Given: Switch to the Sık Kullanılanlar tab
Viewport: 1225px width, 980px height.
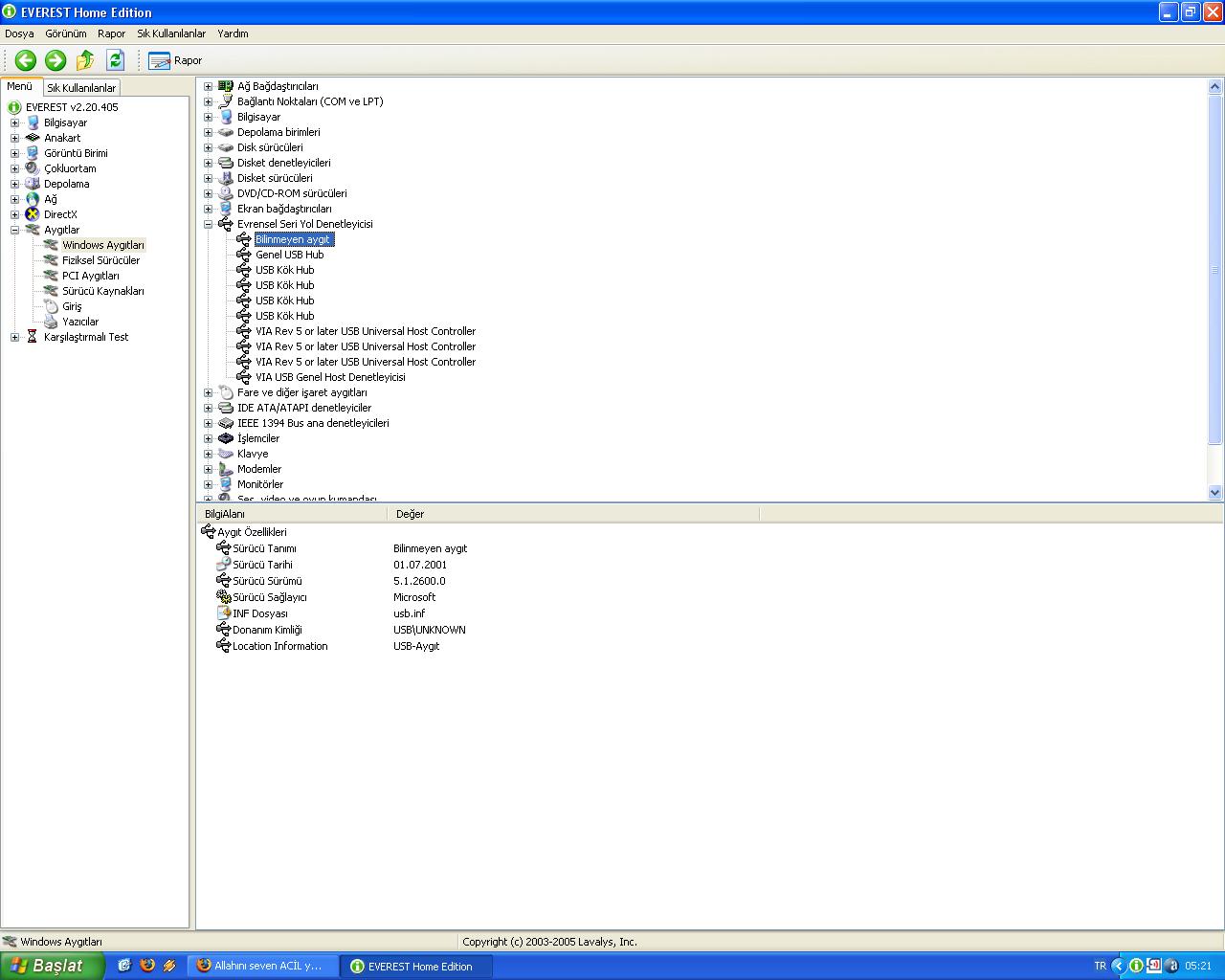Looking at the screenshot, I should coord(81,88).
